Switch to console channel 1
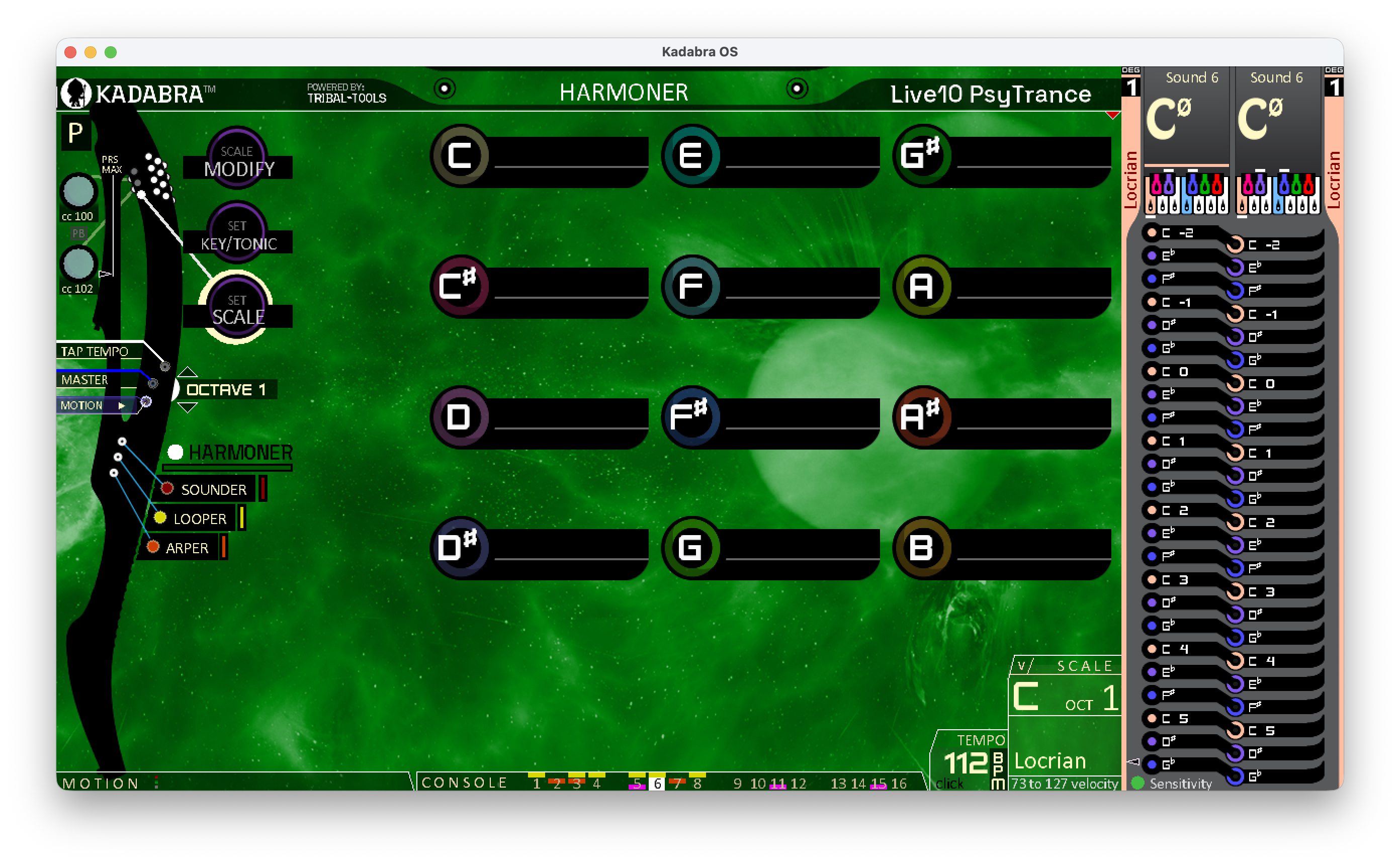This screenshot has height=865, width=1400. click(x=537, y=783)
